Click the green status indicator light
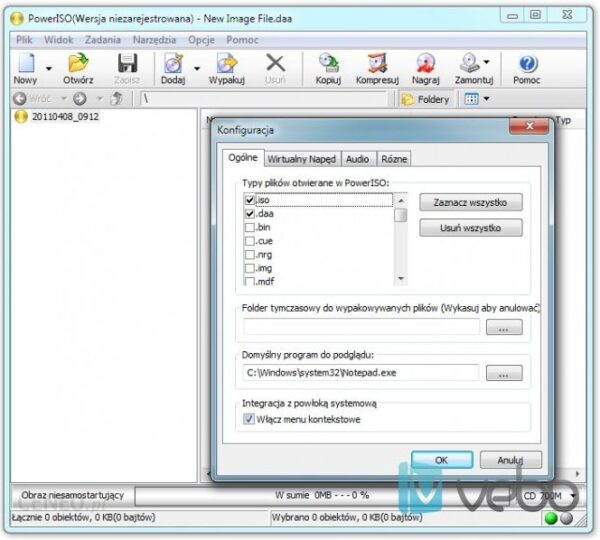This screenshot has height=540, width=600. [x=551, y=519]
